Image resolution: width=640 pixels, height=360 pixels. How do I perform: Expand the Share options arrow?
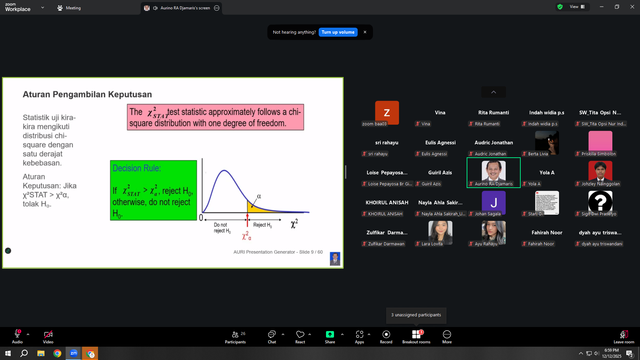pos(342,334)
